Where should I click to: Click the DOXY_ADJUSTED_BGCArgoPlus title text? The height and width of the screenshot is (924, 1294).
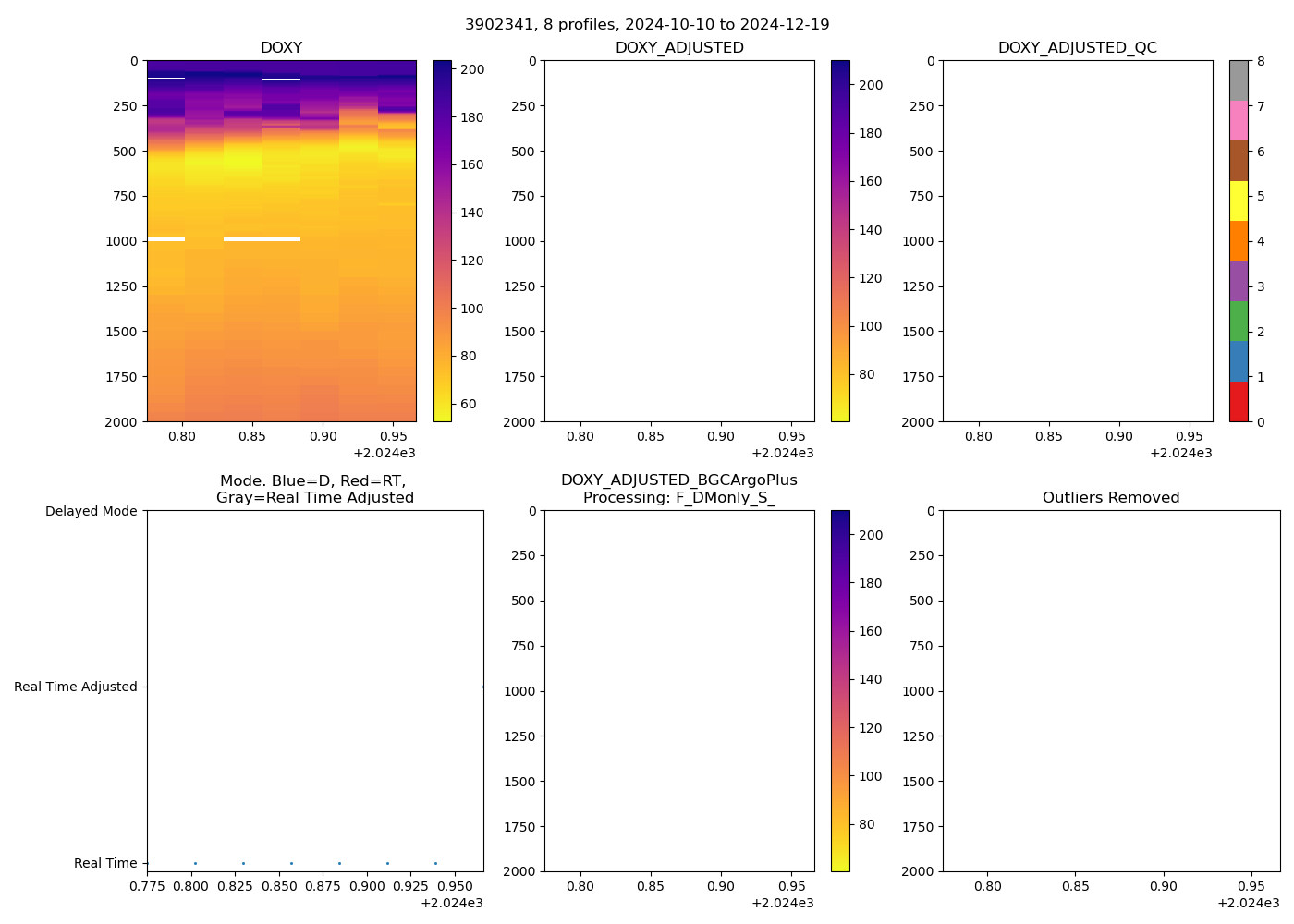pyautogui.click(x=679, y=480)
